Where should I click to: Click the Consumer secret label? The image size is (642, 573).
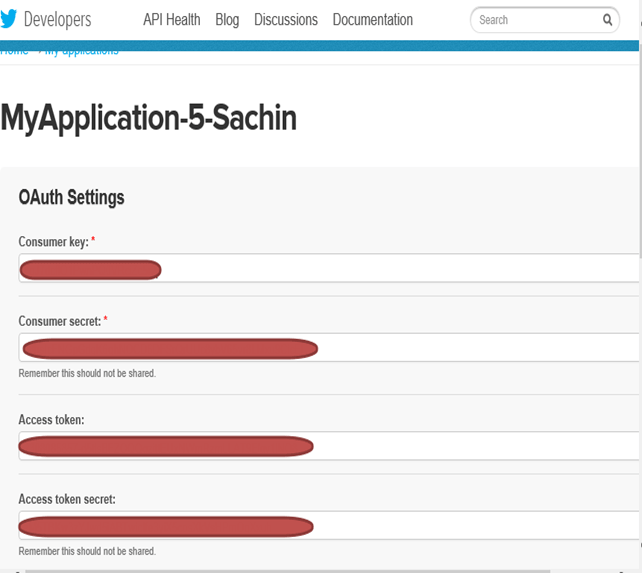(59, 321)
